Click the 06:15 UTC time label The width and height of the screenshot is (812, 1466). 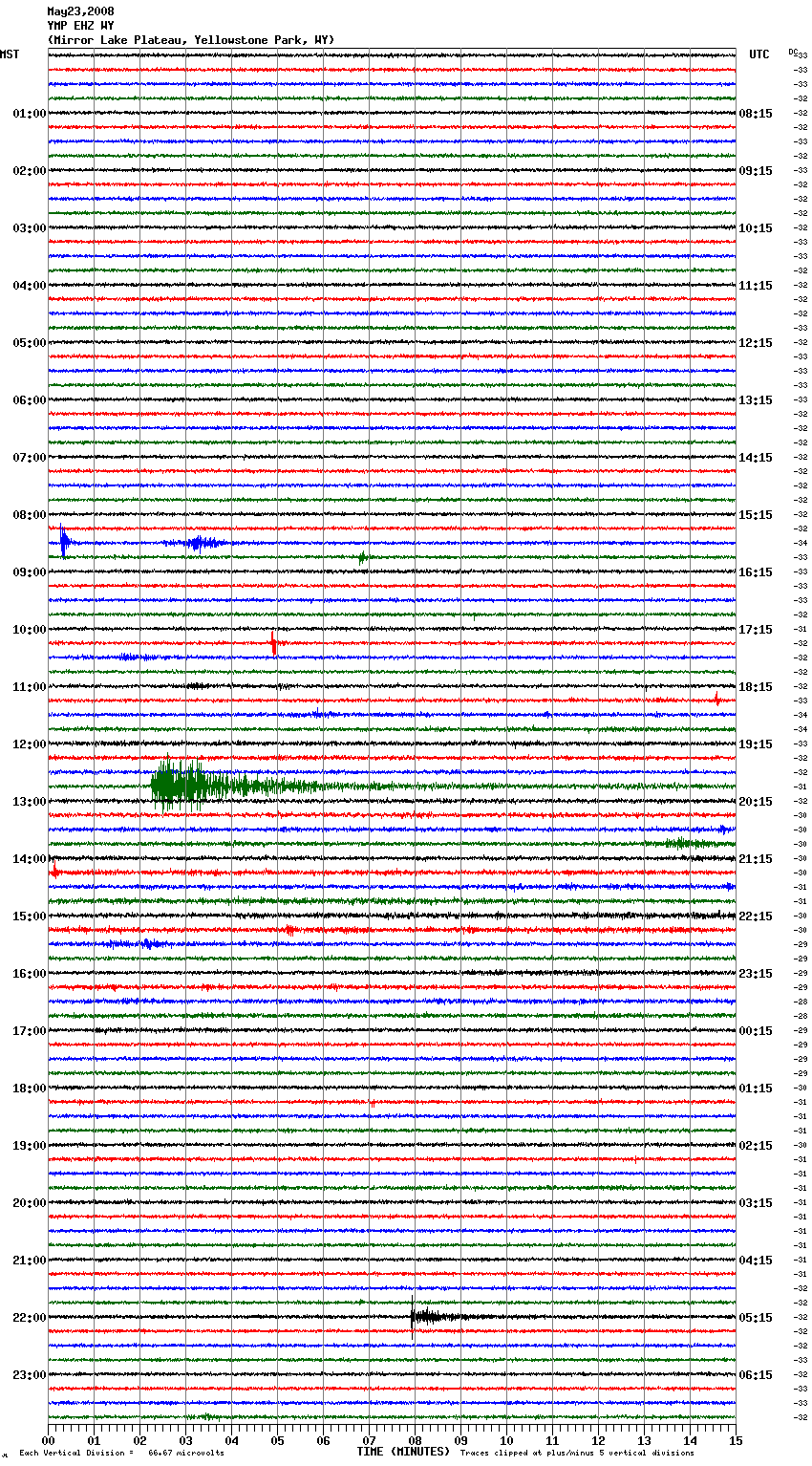click(x=756, y=1375)
